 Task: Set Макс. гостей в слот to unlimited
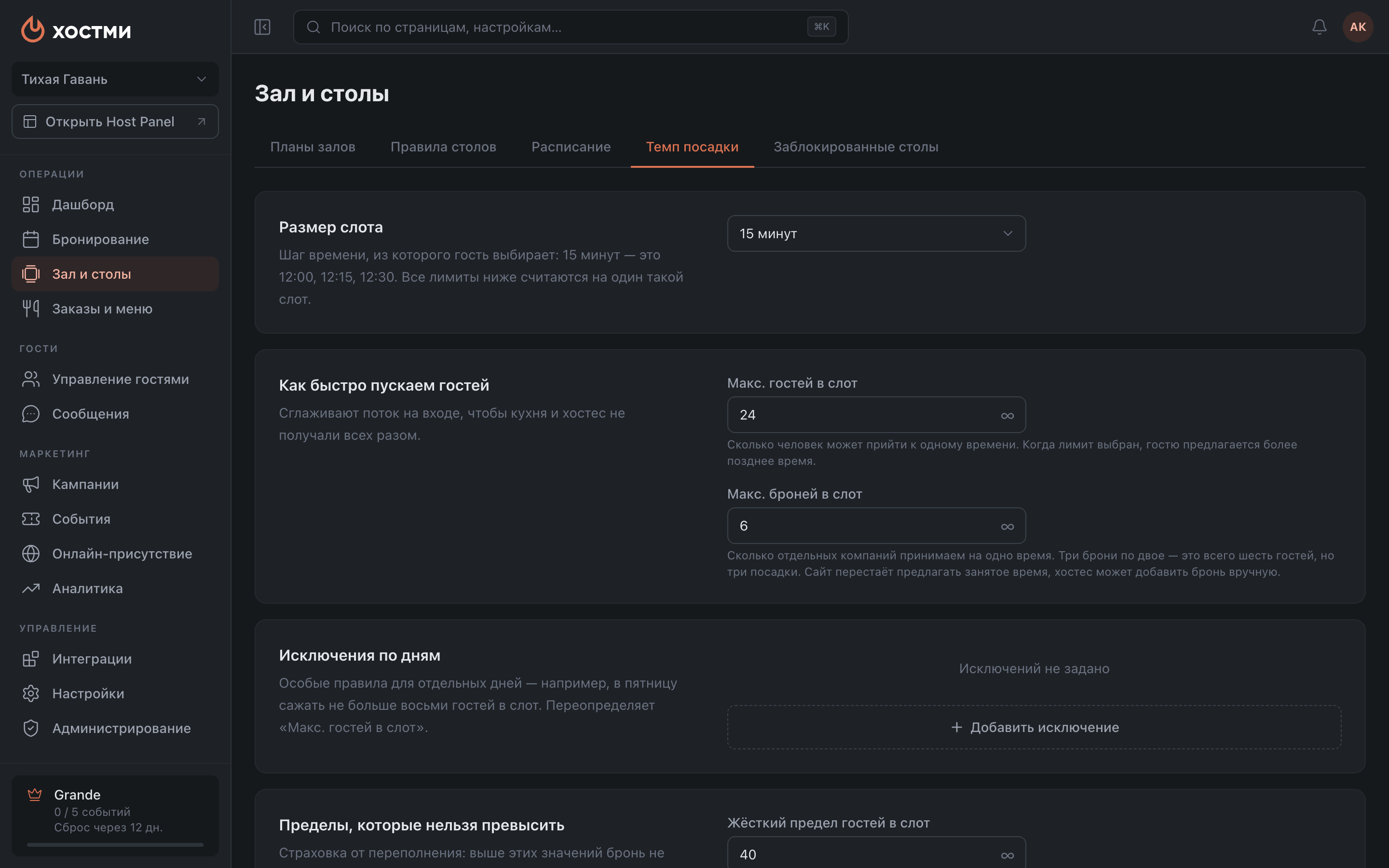click(x=1008, y=416)
